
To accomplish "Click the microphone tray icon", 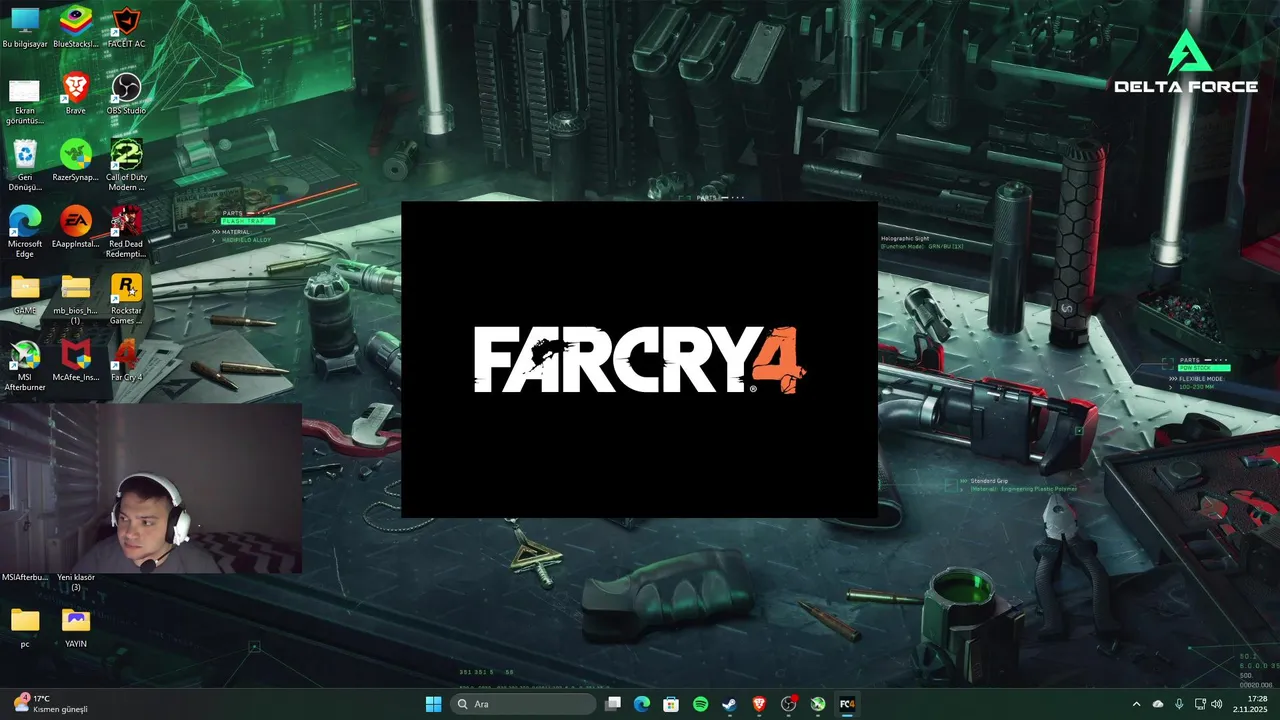I will click(1179, 704).
